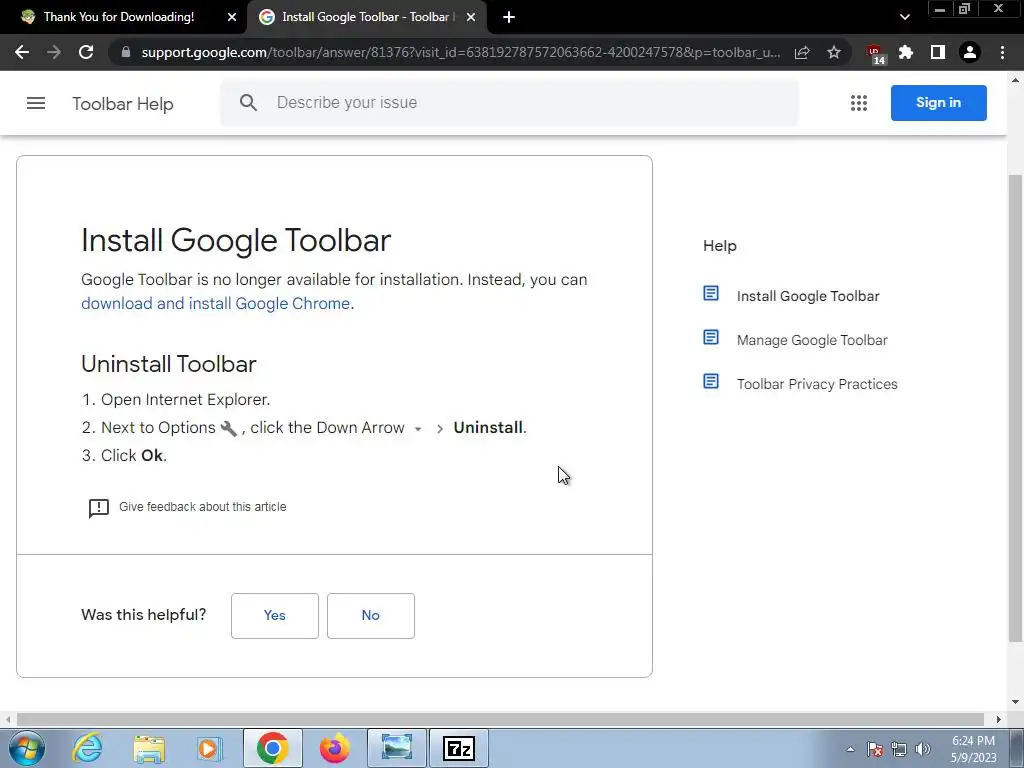Close the 'Install Google Toolbar' tab

click(x=471, y=17)
